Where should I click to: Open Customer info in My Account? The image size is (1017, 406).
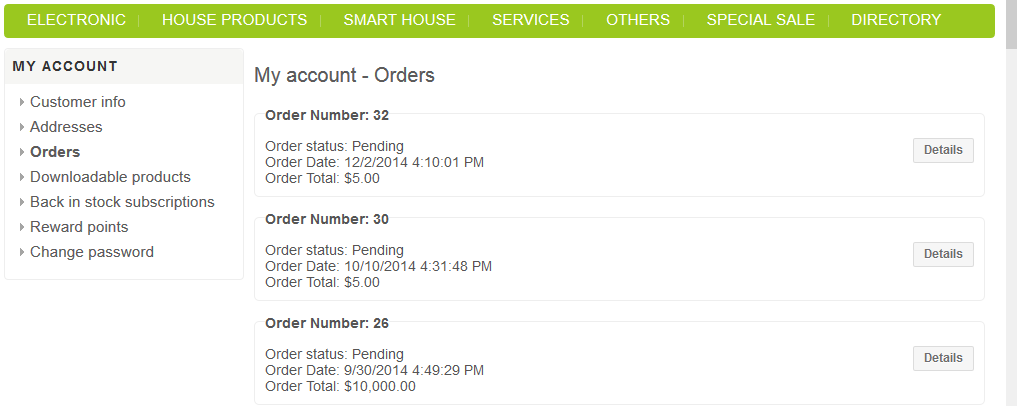coord(78,102)
